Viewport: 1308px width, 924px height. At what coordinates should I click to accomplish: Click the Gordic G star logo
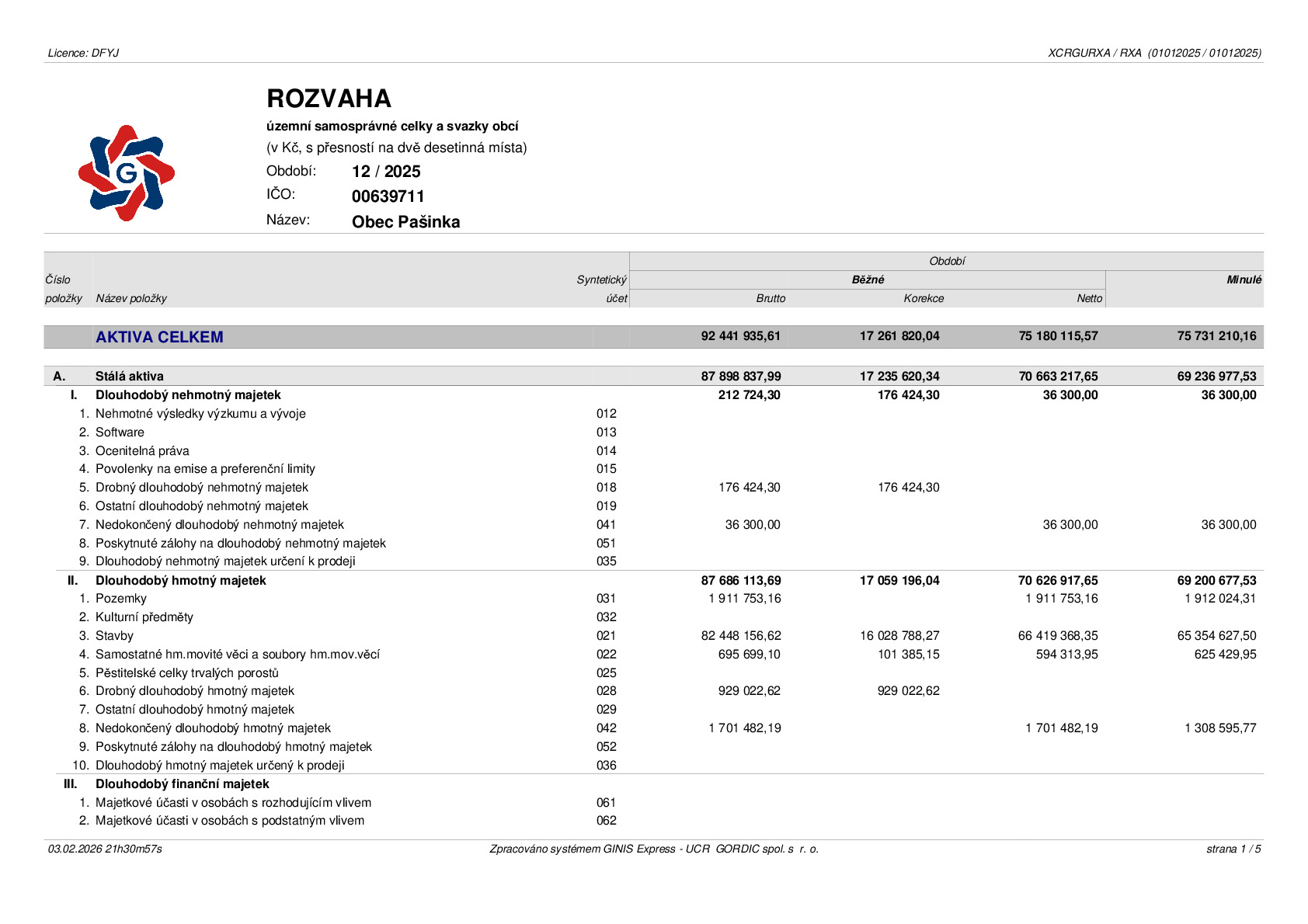pos(127,173)
